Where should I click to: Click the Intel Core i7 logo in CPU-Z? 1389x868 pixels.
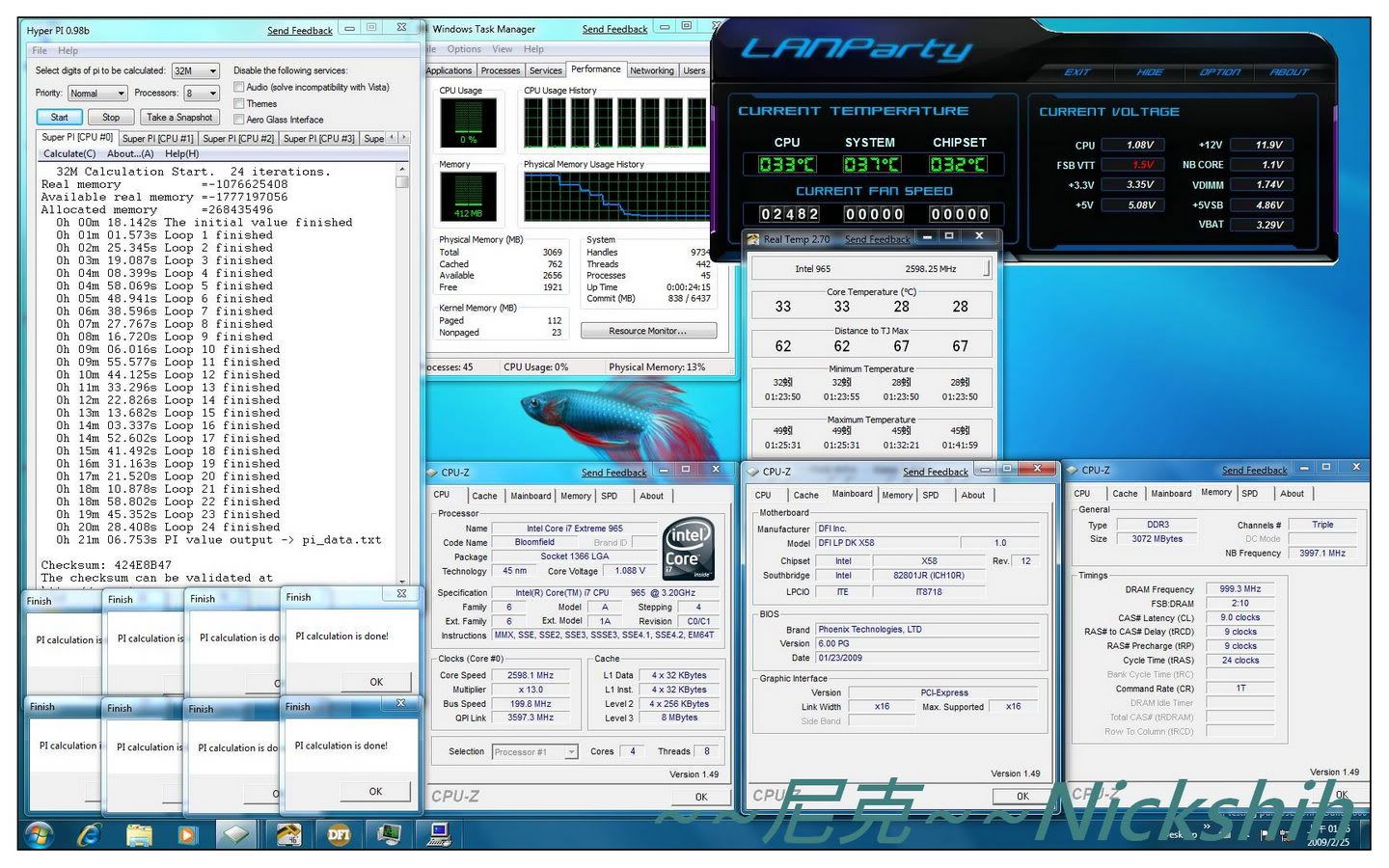688,548
